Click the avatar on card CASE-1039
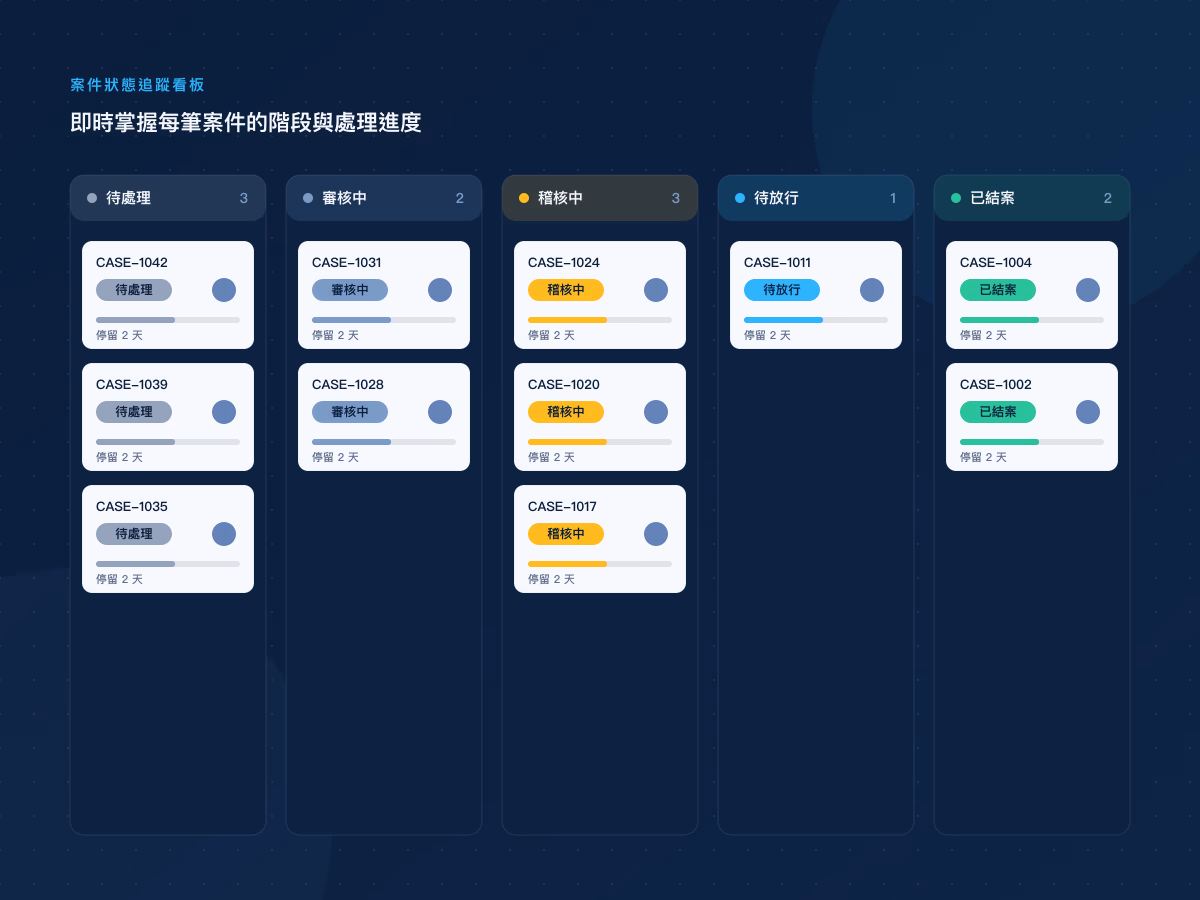The width and height of the screenshot is (1200, 900). pos(224,412)
